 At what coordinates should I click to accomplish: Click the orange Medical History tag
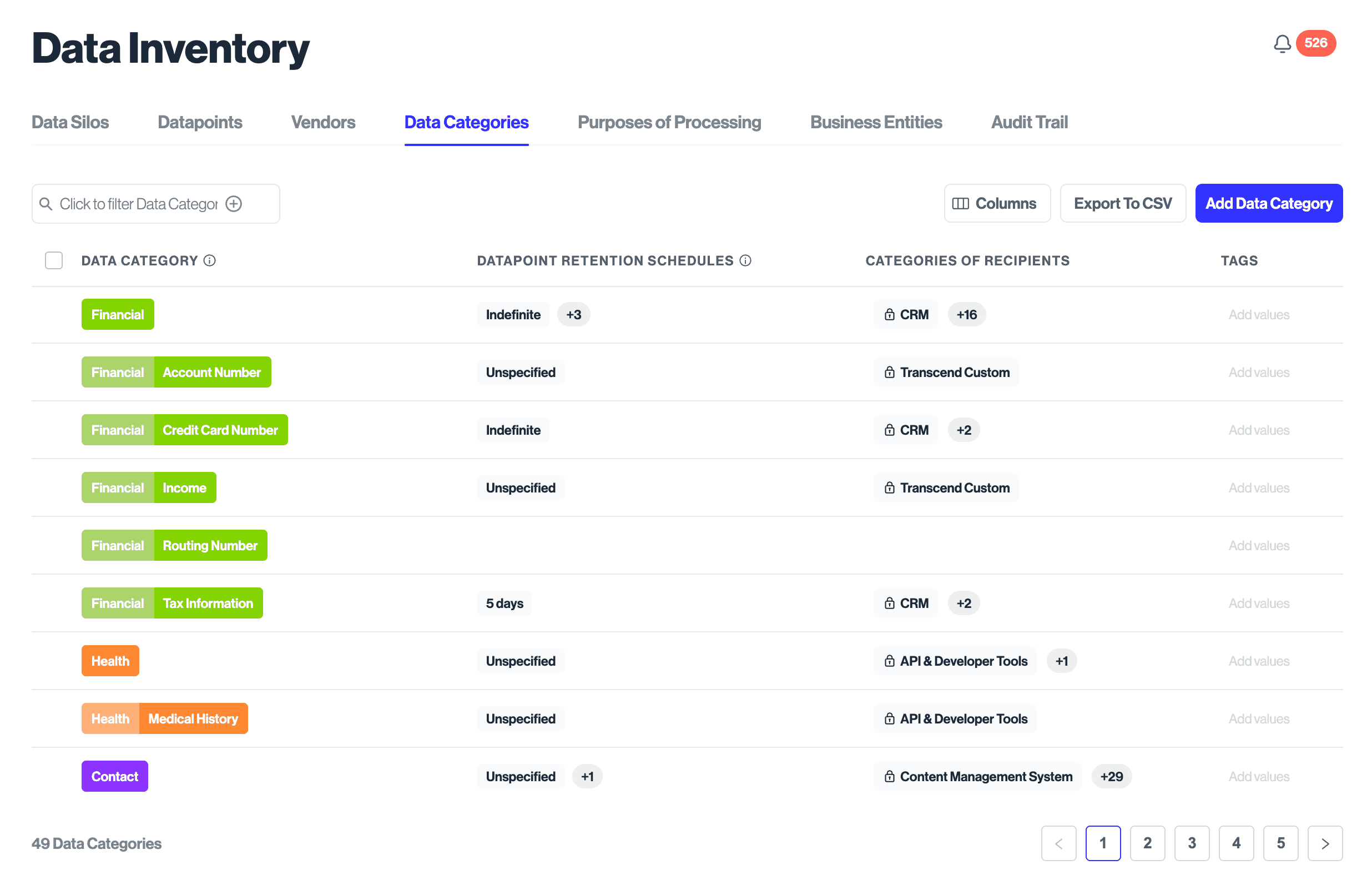(x=193, y=719)
